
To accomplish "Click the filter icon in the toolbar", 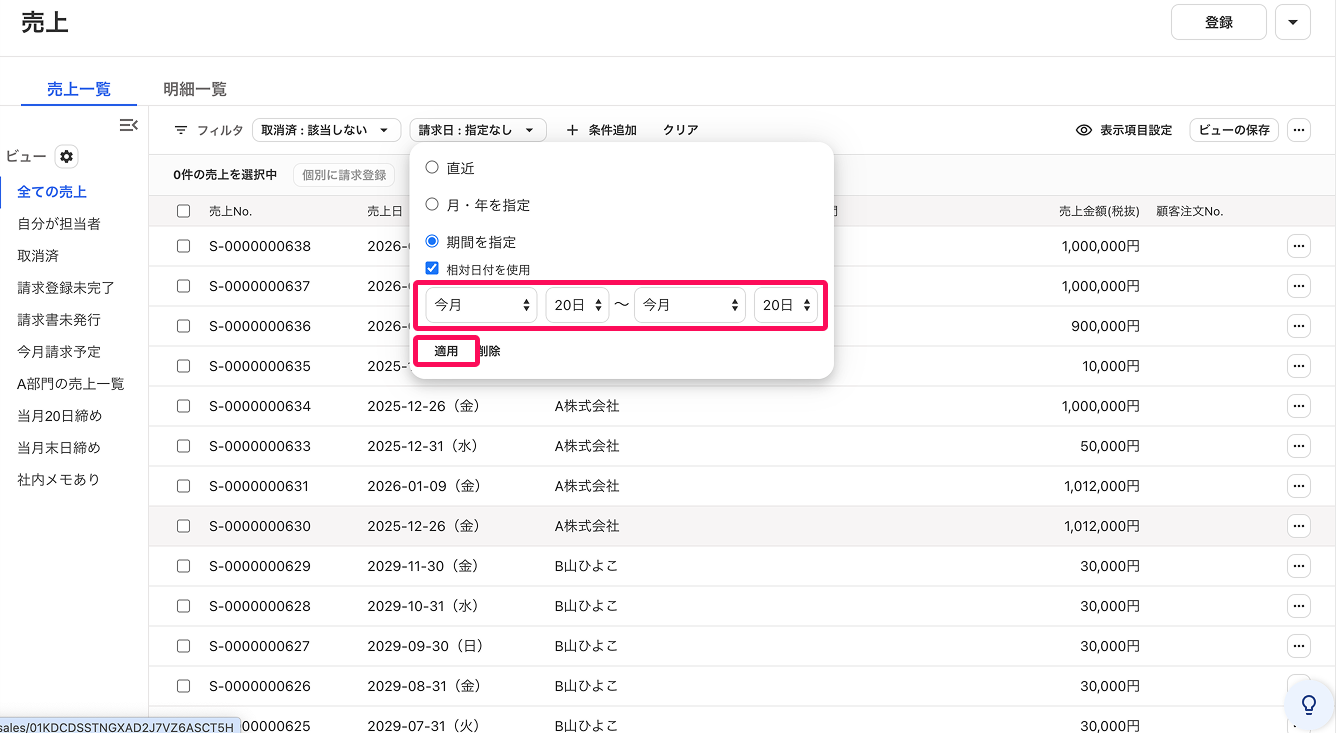I will [181, 130].
